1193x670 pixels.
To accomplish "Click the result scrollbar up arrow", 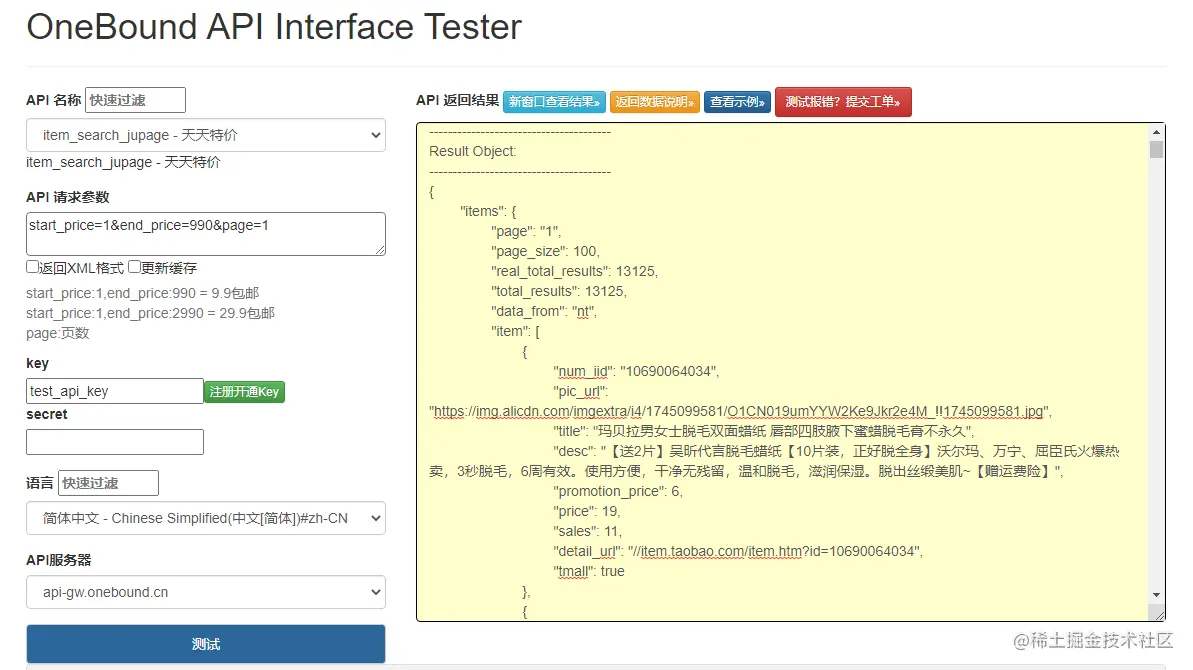I will coord(1156,132).
